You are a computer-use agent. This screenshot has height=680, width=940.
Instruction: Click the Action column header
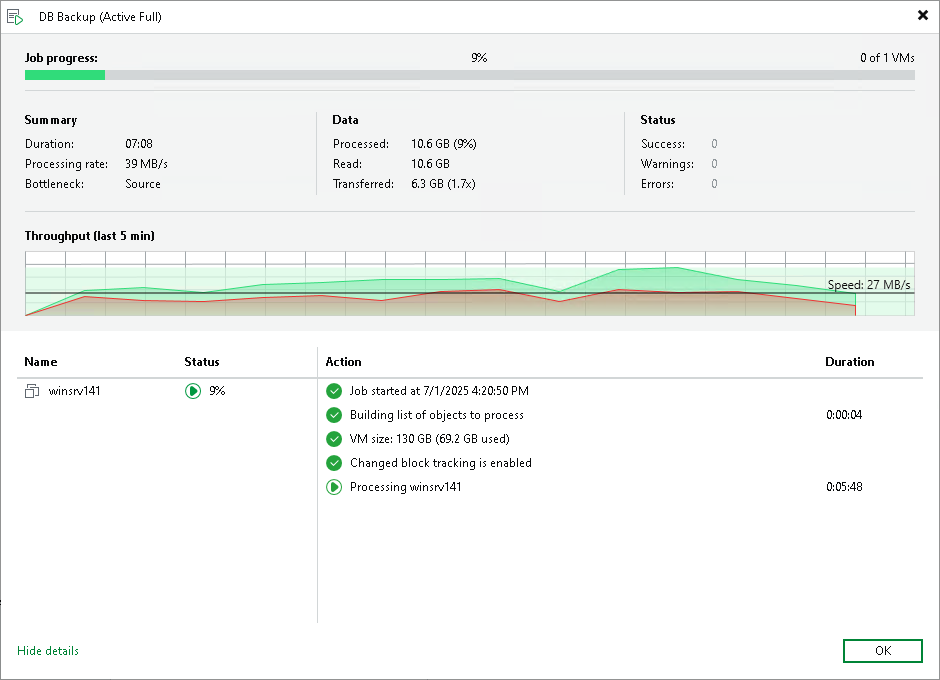344,362
